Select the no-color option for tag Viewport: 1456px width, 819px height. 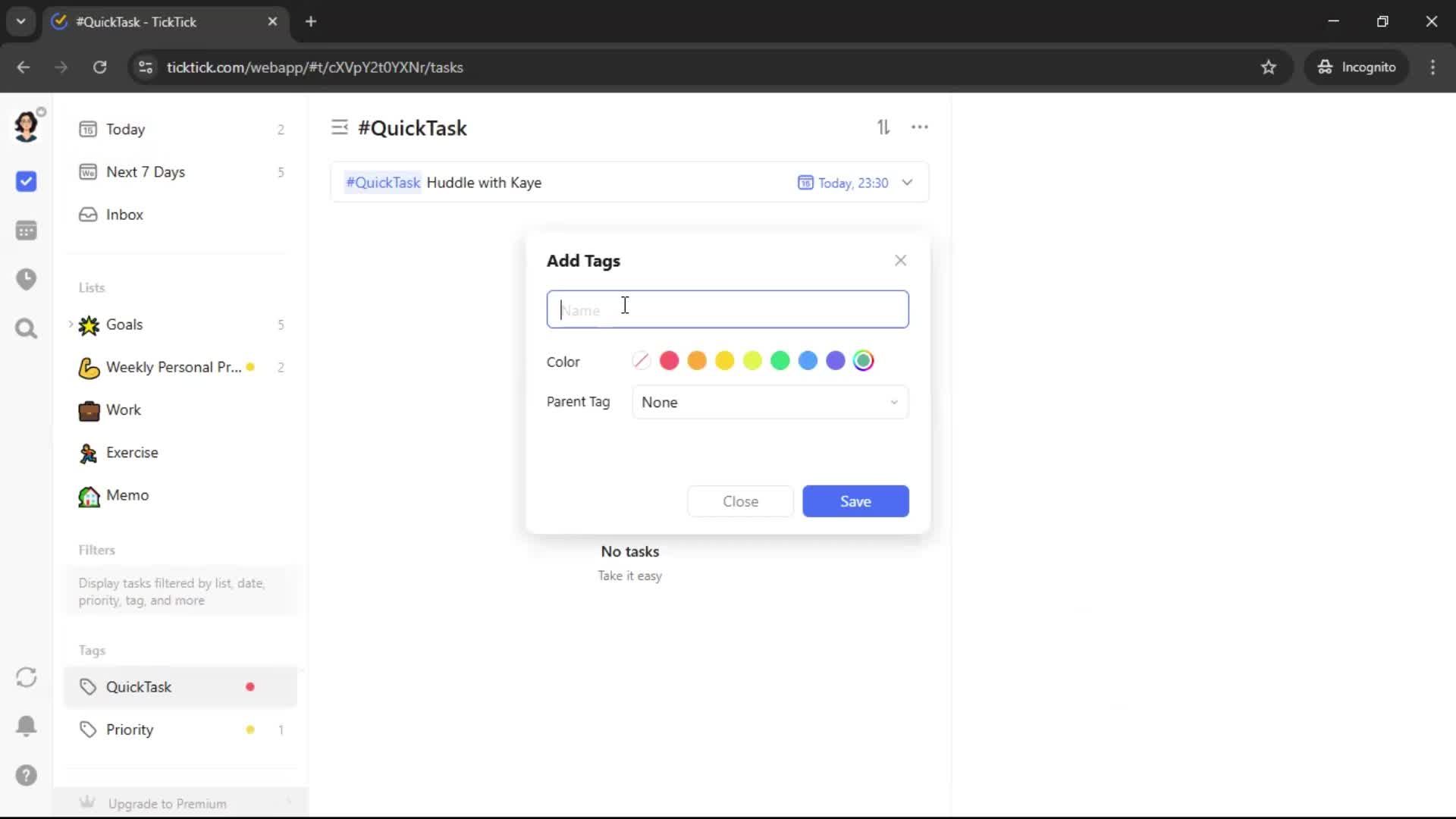(x=642, y=361)
